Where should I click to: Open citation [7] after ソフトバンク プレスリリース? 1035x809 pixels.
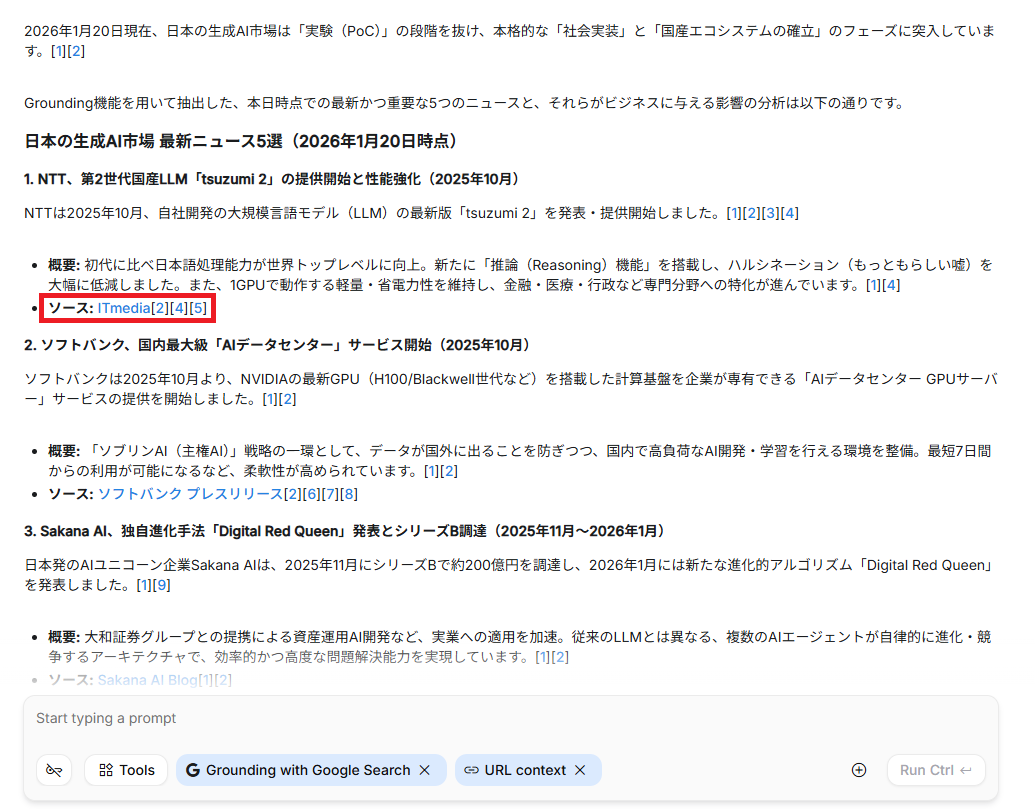331,494
